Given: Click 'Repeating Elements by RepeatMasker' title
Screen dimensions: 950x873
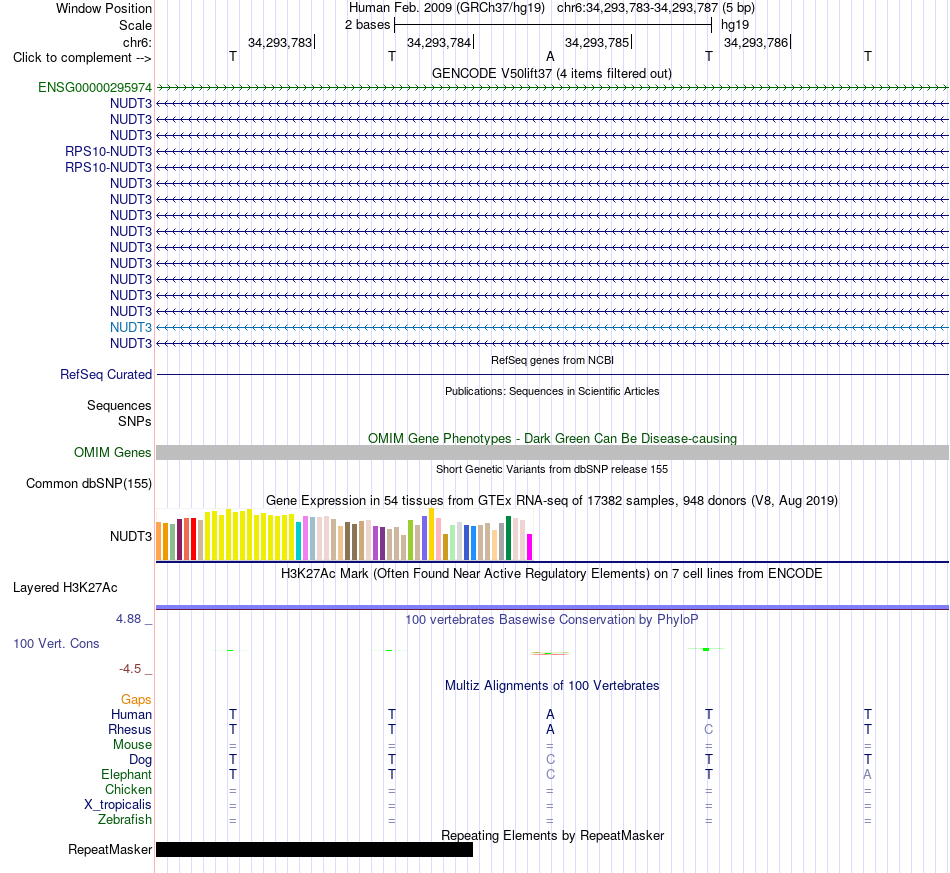Looking at the screenshot, I should [552, 835].
